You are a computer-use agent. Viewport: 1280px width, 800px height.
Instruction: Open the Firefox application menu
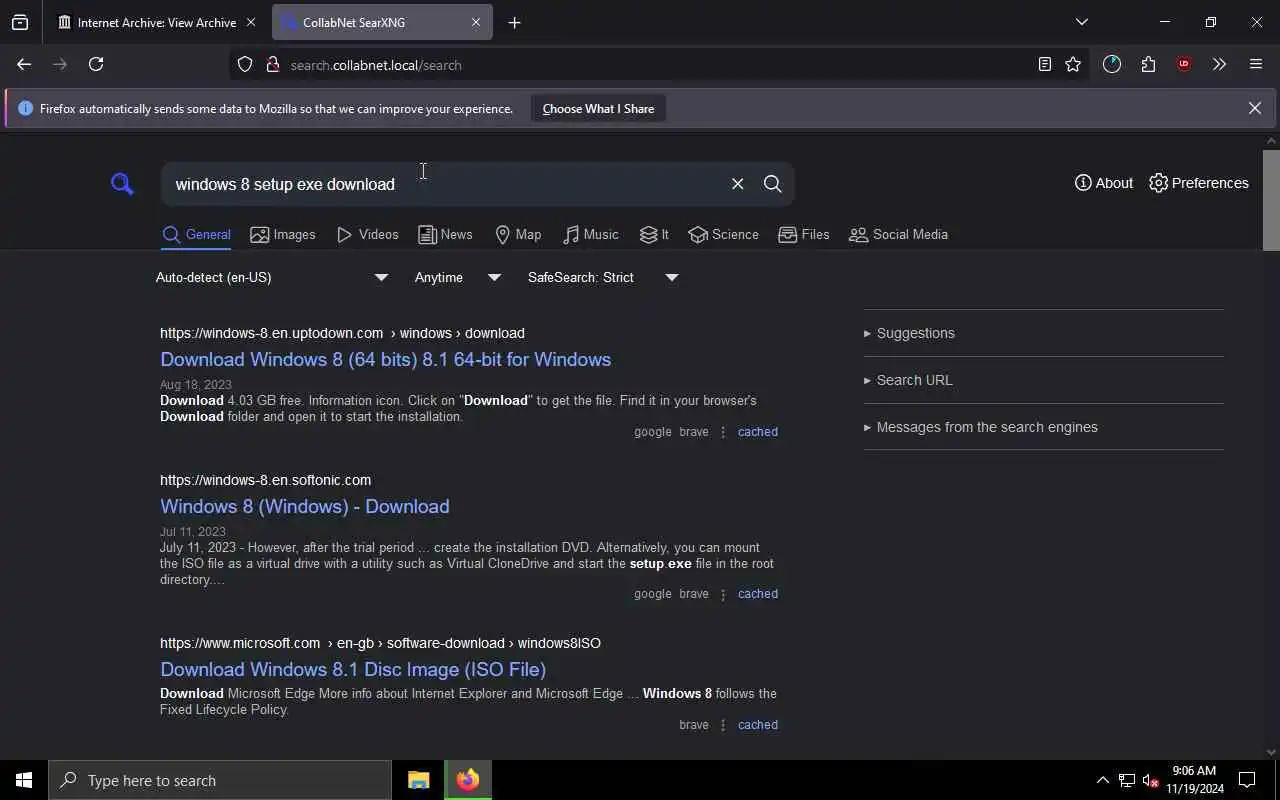click(x=1256, y=64)
